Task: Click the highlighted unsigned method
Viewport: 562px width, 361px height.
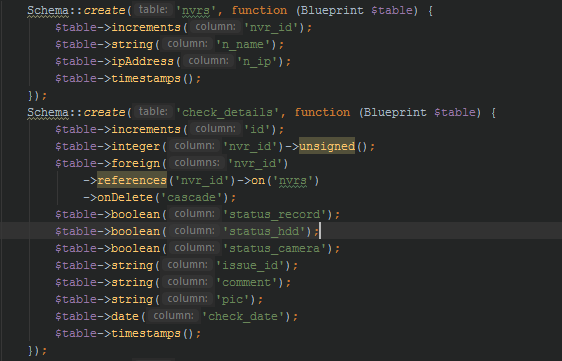Action: [x=327, y=147]
